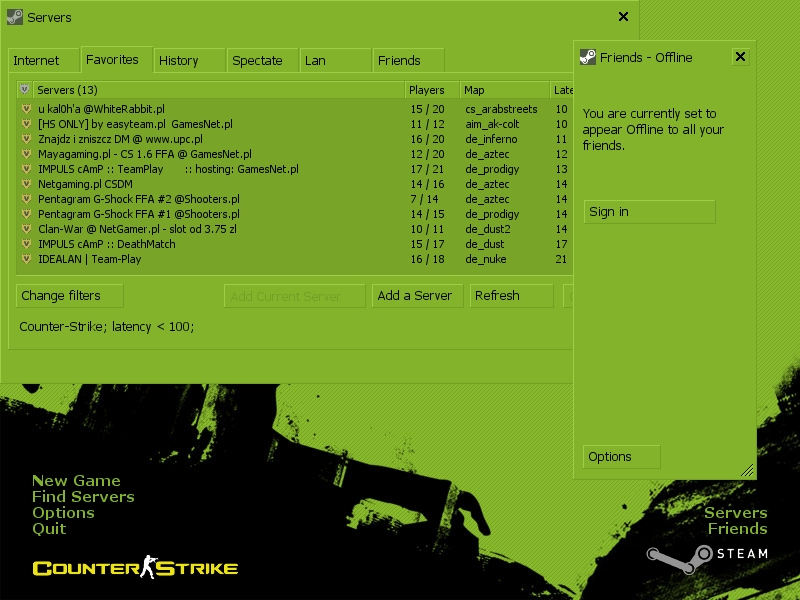800x600 pixels.
Task: Close the Friends - Offline window
Action: coord(740,57)
